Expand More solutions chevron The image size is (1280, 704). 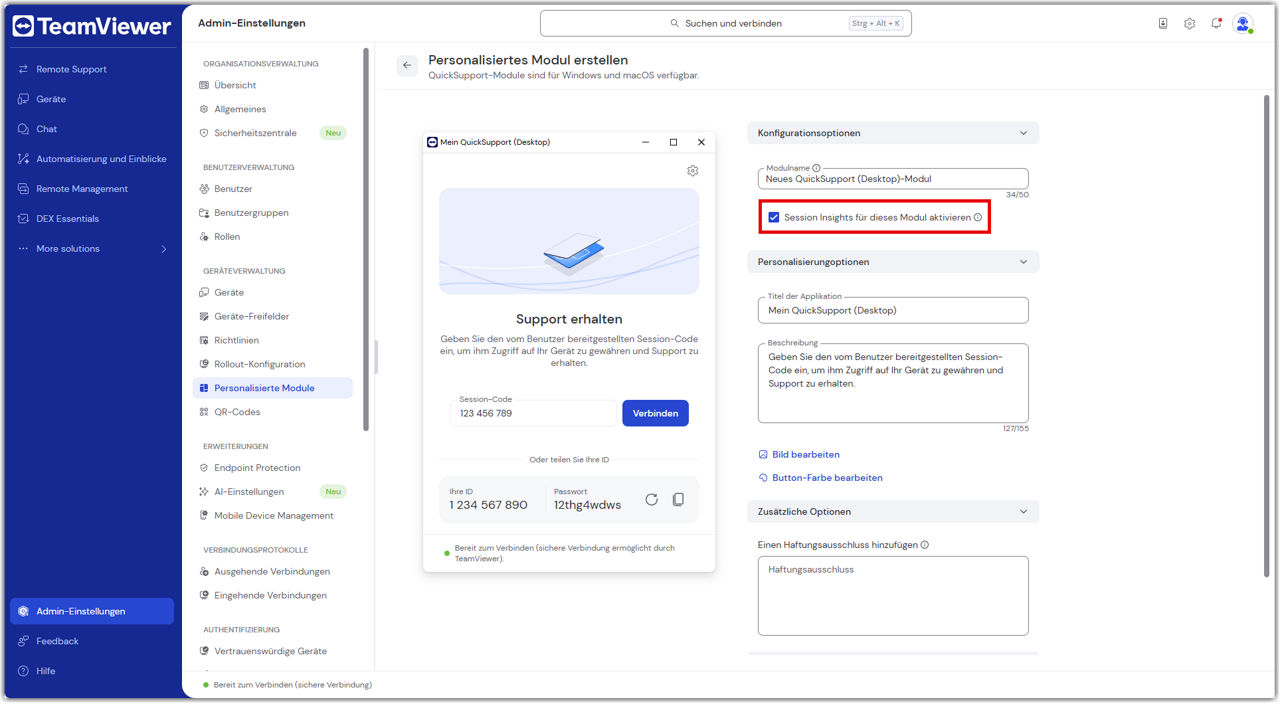(x=164, y=249)
